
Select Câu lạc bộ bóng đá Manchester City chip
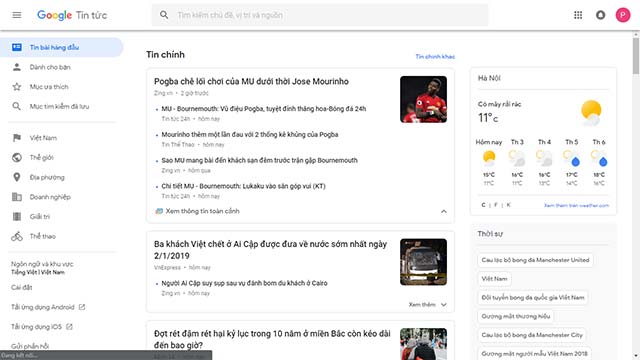(x=532, y=335)
